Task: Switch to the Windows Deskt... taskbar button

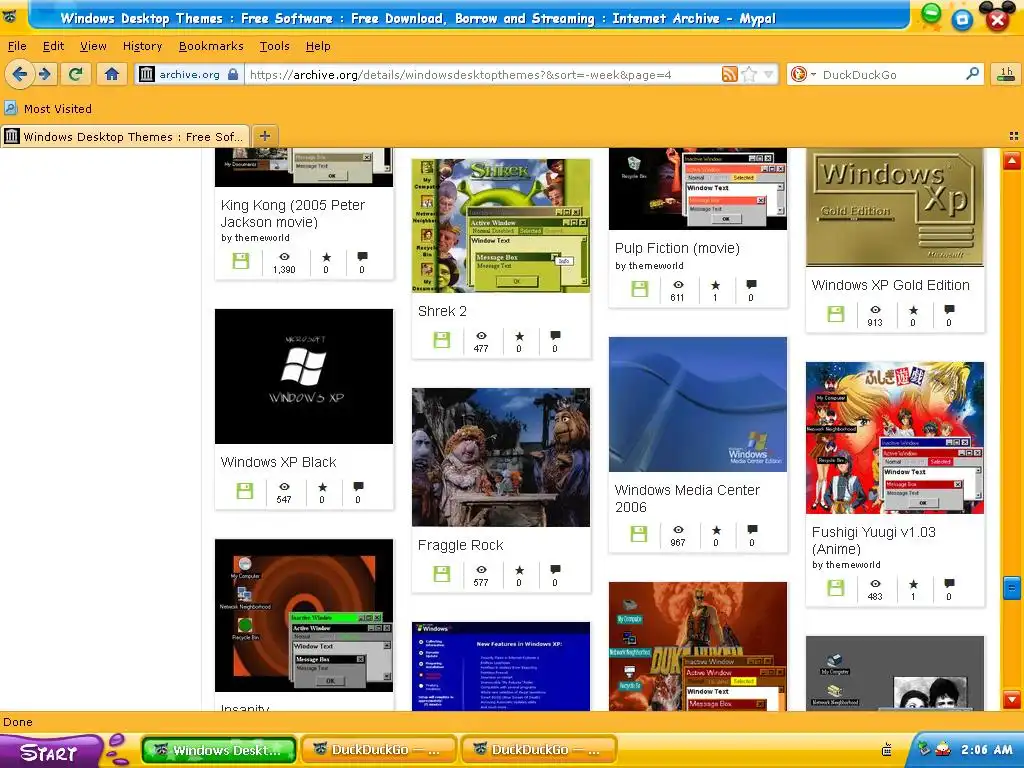Action: [x=219, y=750]
